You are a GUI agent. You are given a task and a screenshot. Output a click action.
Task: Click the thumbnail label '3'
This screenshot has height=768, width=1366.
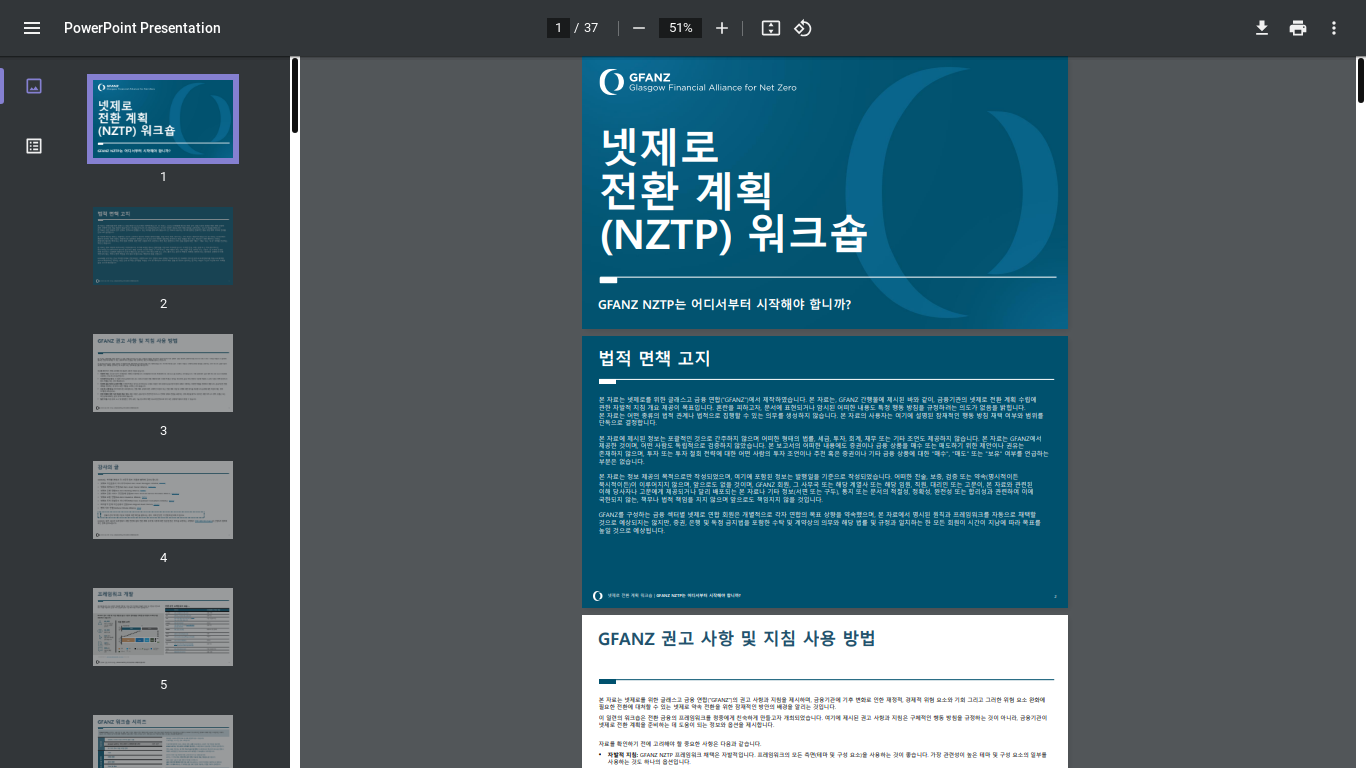click(x=163, y=431)
